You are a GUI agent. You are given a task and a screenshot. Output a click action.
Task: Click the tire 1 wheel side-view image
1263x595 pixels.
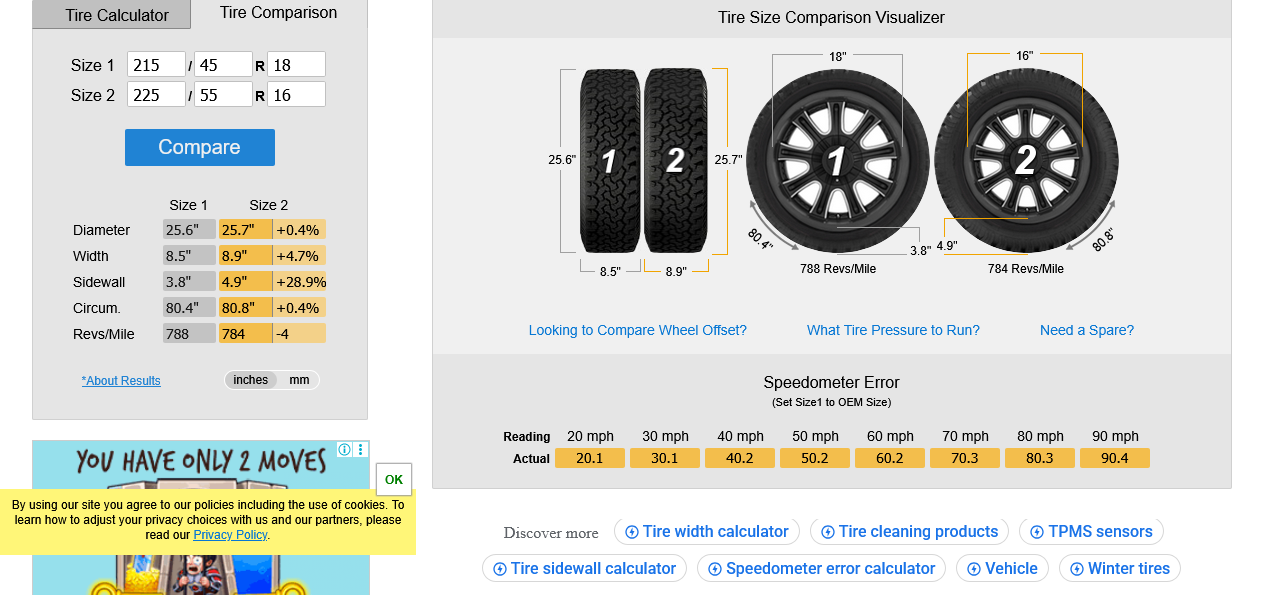pyautogui.click(x=837, y=161)
